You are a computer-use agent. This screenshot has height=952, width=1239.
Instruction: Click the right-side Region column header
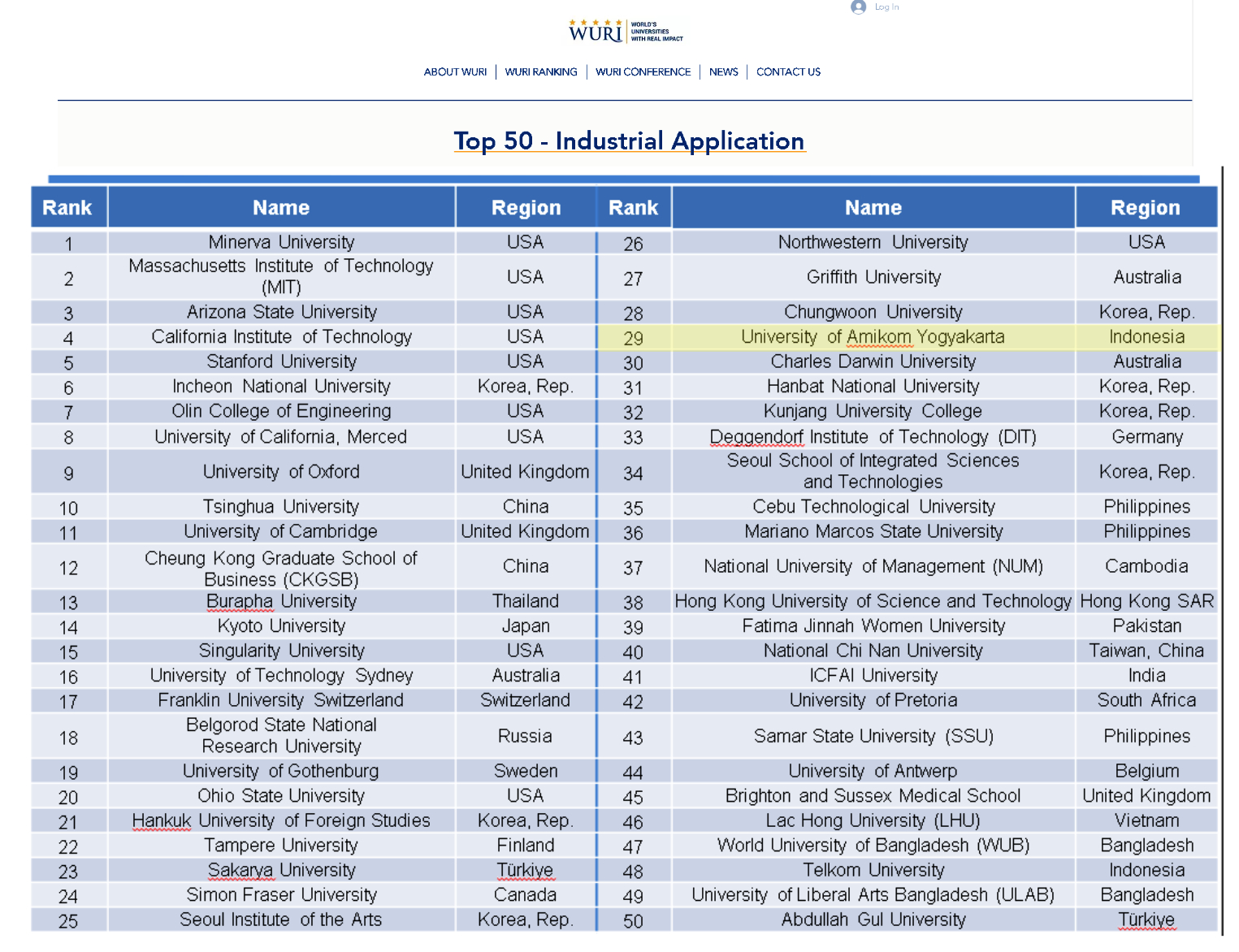pyautogui.click(x=1145, y=208)
